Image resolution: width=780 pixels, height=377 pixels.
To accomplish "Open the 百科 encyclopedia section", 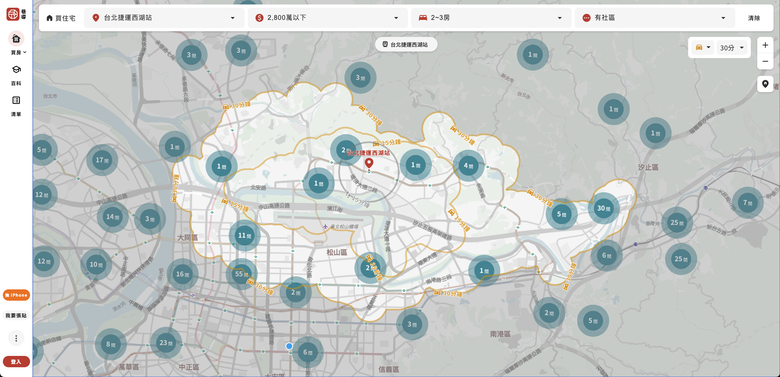I will [16, 75].
